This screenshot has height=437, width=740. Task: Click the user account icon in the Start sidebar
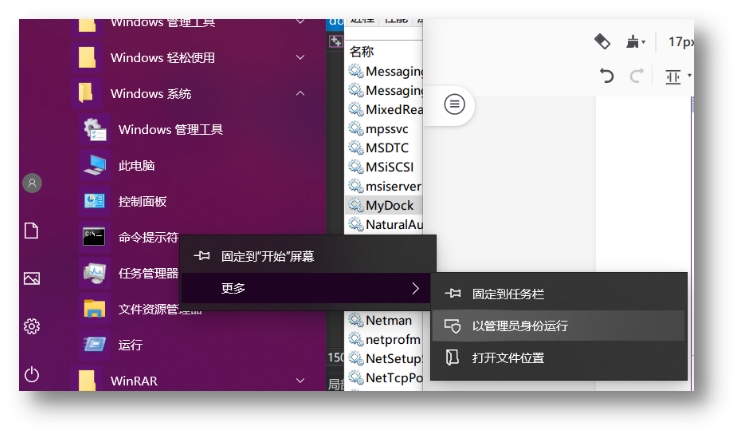(x=32, y=183)
